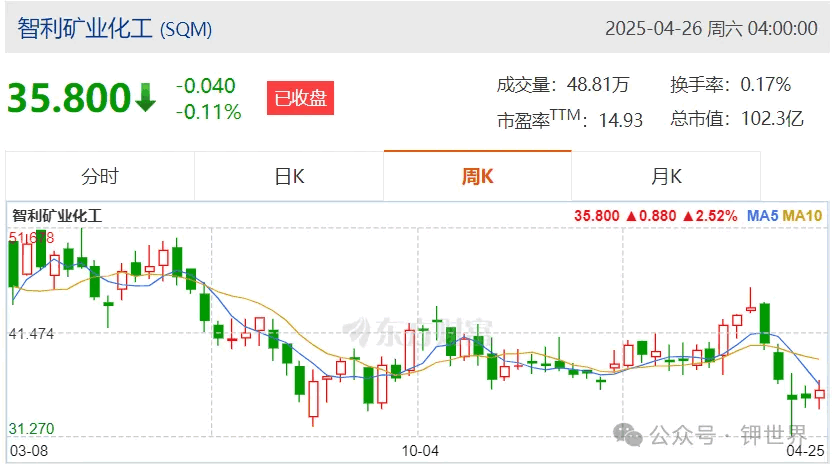Click the green down arrow beside 35.800
This screenshot has height=468, width=834.
(x=145, y=97)
